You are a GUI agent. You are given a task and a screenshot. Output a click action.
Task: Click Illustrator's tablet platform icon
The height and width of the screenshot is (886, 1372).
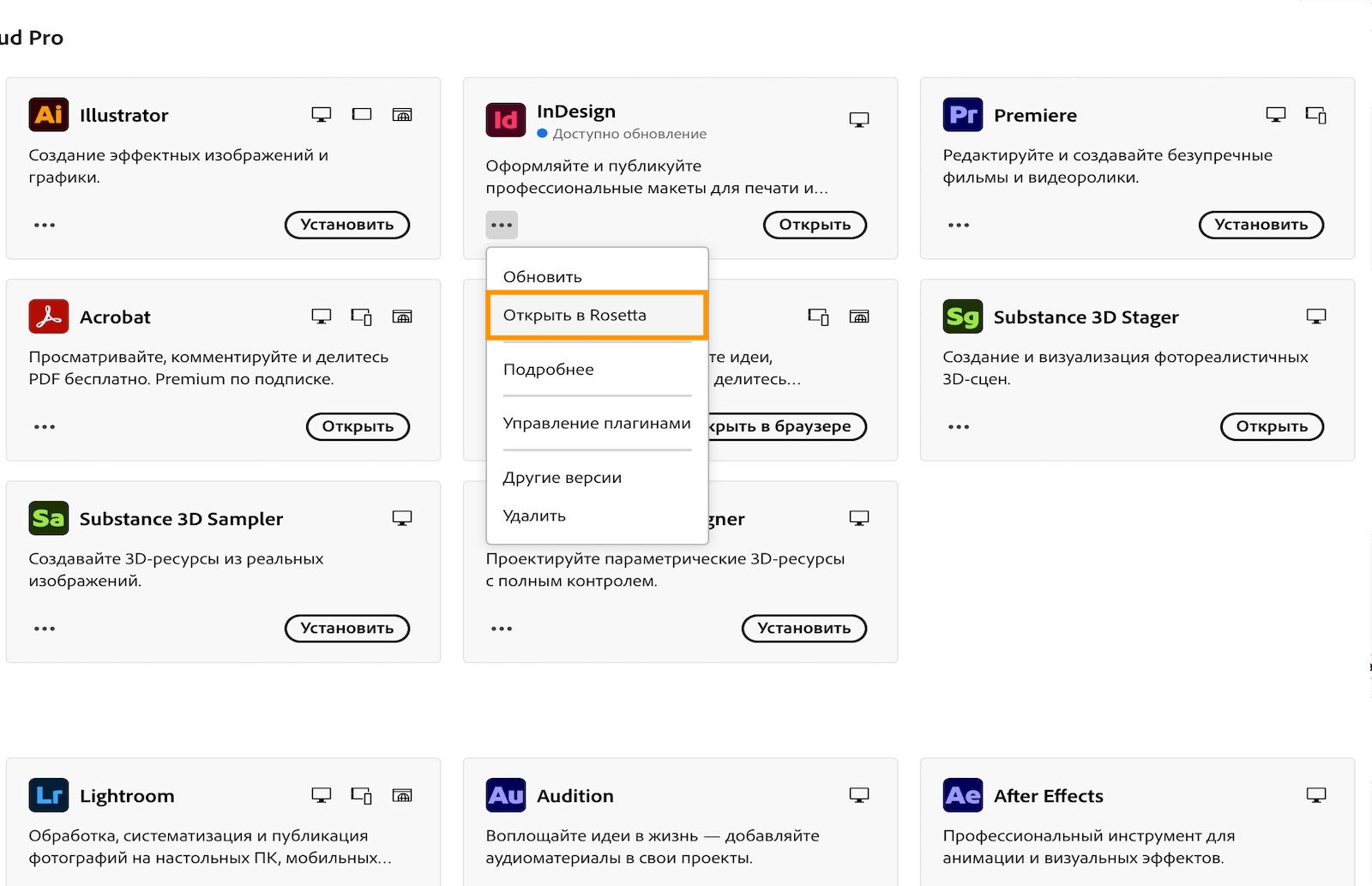point(362,114)
